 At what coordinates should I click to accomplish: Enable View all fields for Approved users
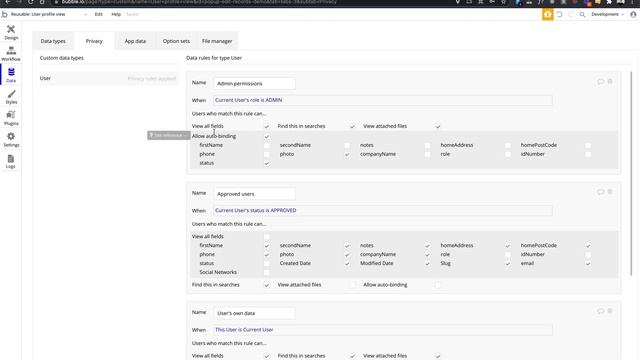[x=267, y=236]
